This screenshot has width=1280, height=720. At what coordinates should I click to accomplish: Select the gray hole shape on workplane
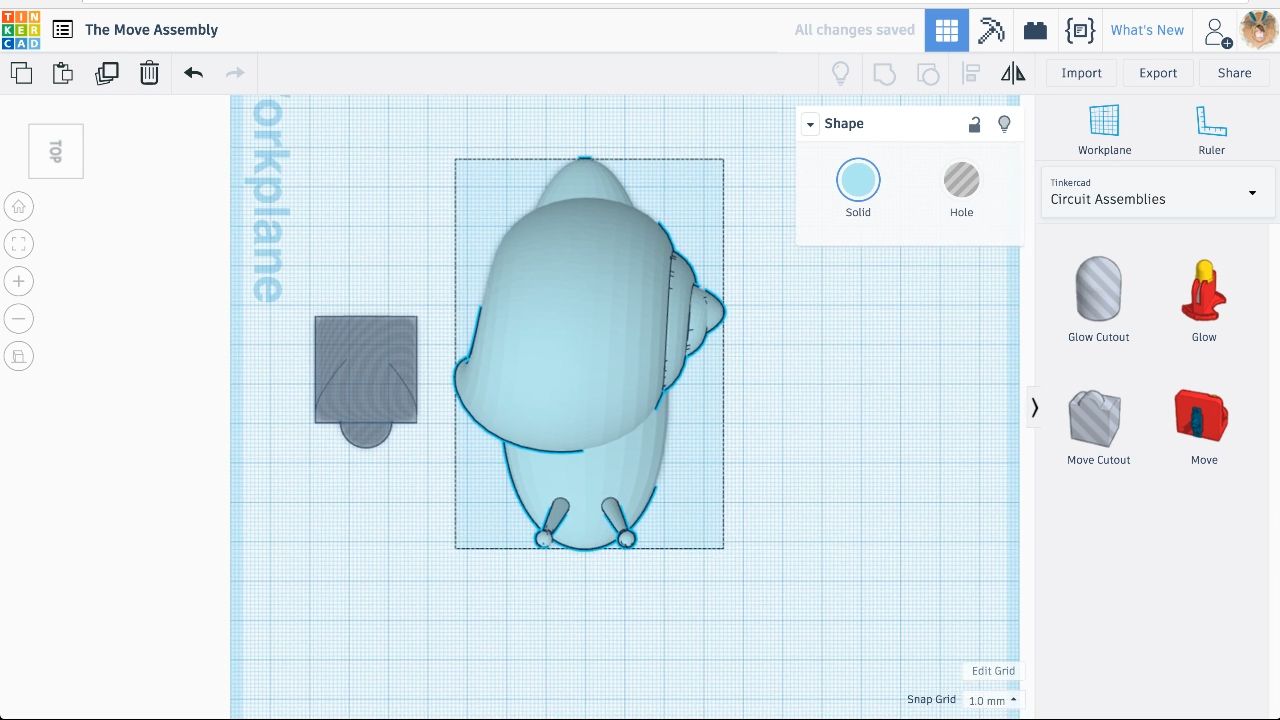click(x=366, y=380)
